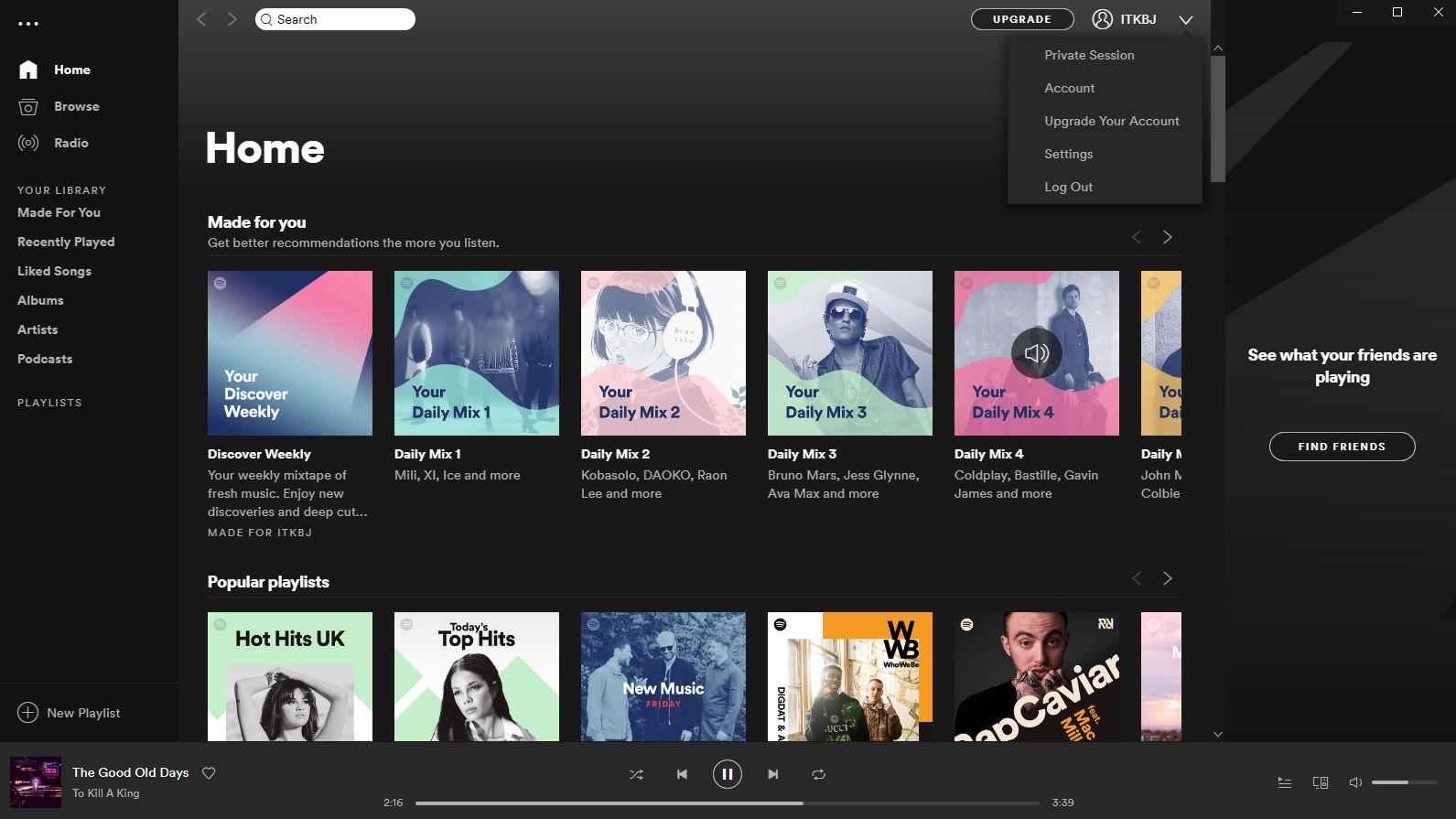This screenshot has width=1456, height=819.
Task: Open Albums in library
Action: 40,300
